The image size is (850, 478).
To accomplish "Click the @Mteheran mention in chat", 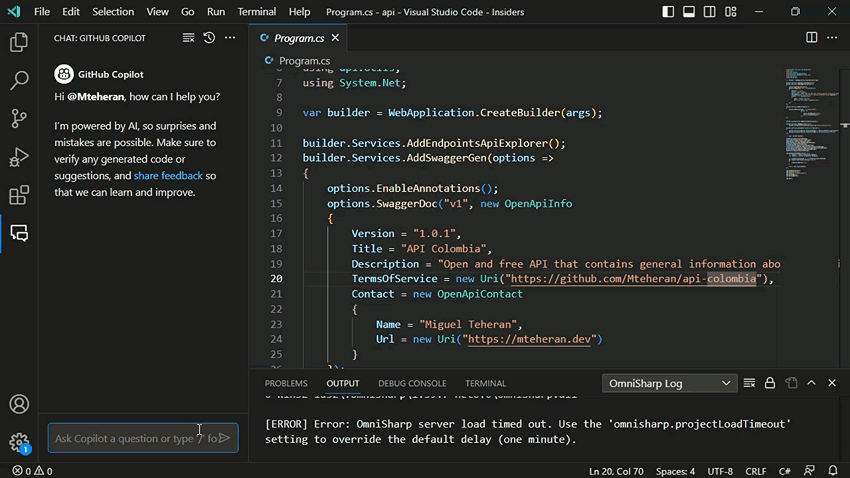I will [96, 97].
